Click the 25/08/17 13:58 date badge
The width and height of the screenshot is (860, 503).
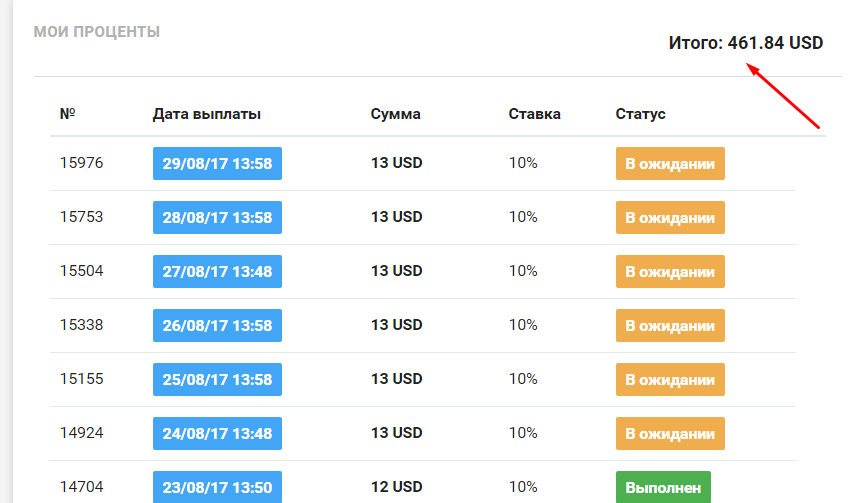point(217,379)
